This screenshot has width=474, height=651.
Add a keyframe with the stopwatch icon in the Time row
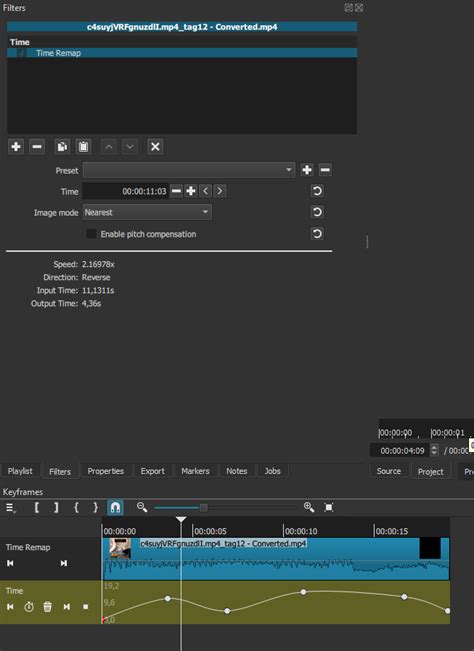point(29,607)
